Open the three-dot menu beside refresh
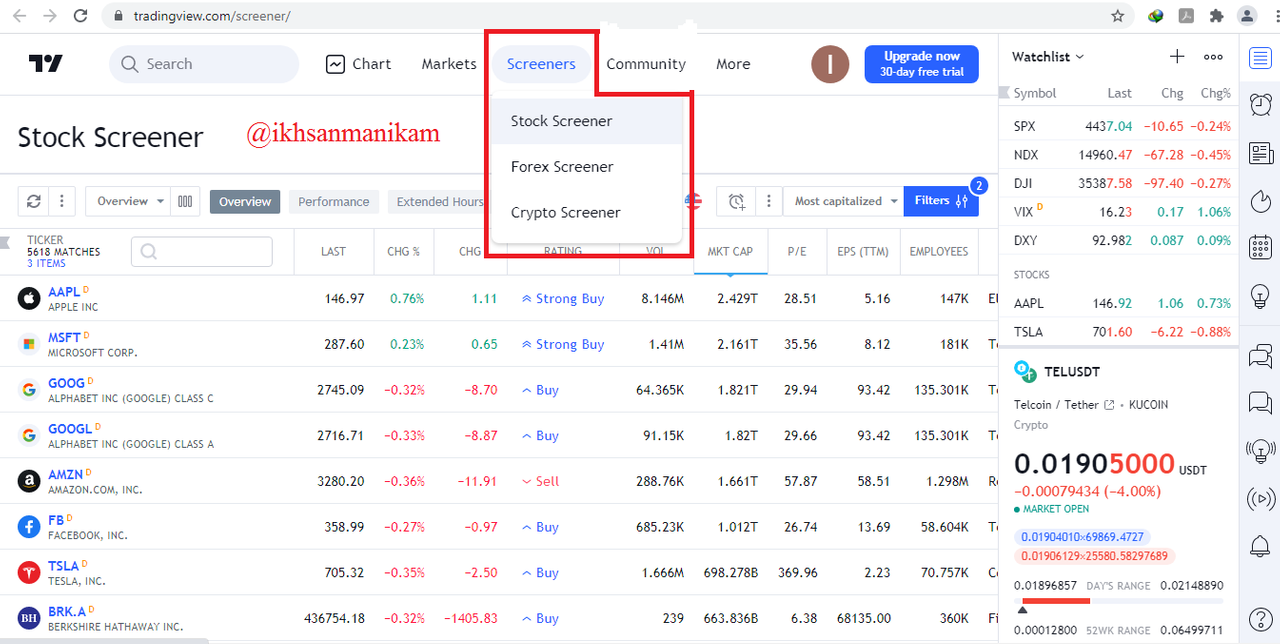The width and height of the screenshot is (1280, 644). coord(62,201)
